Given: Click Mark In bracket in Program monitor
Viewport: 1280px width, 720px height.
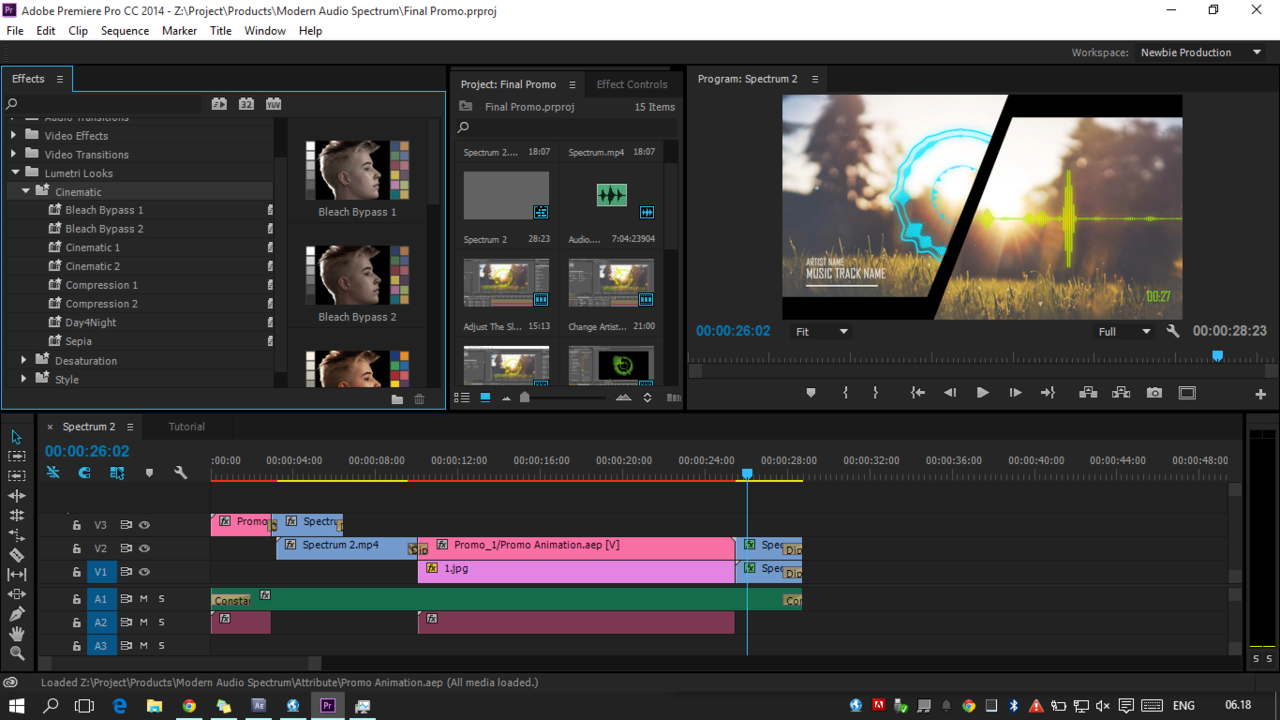Looking at the screenshot, I should point(846,393).
